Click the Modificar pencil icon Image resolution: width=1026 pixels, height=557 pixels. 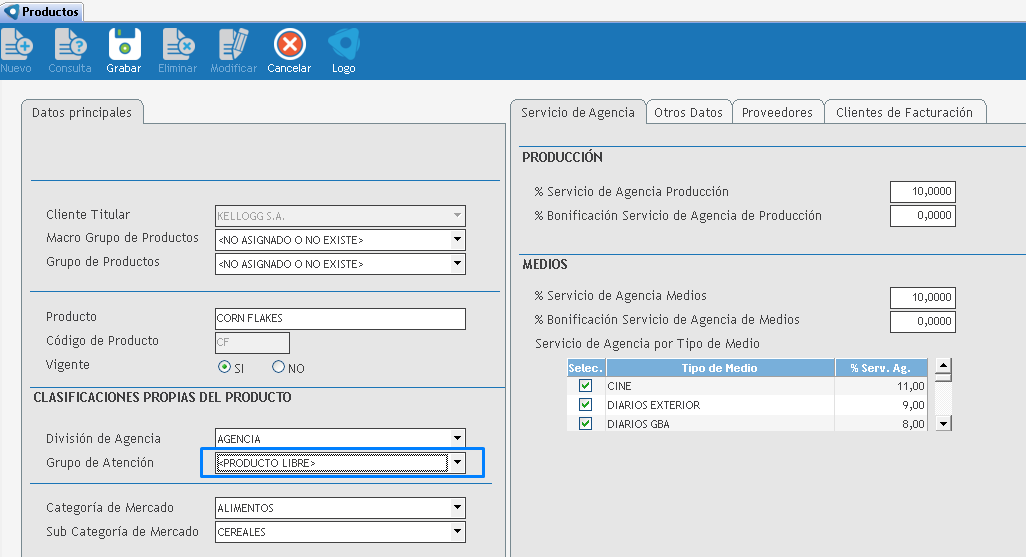(x=233, y=45)
